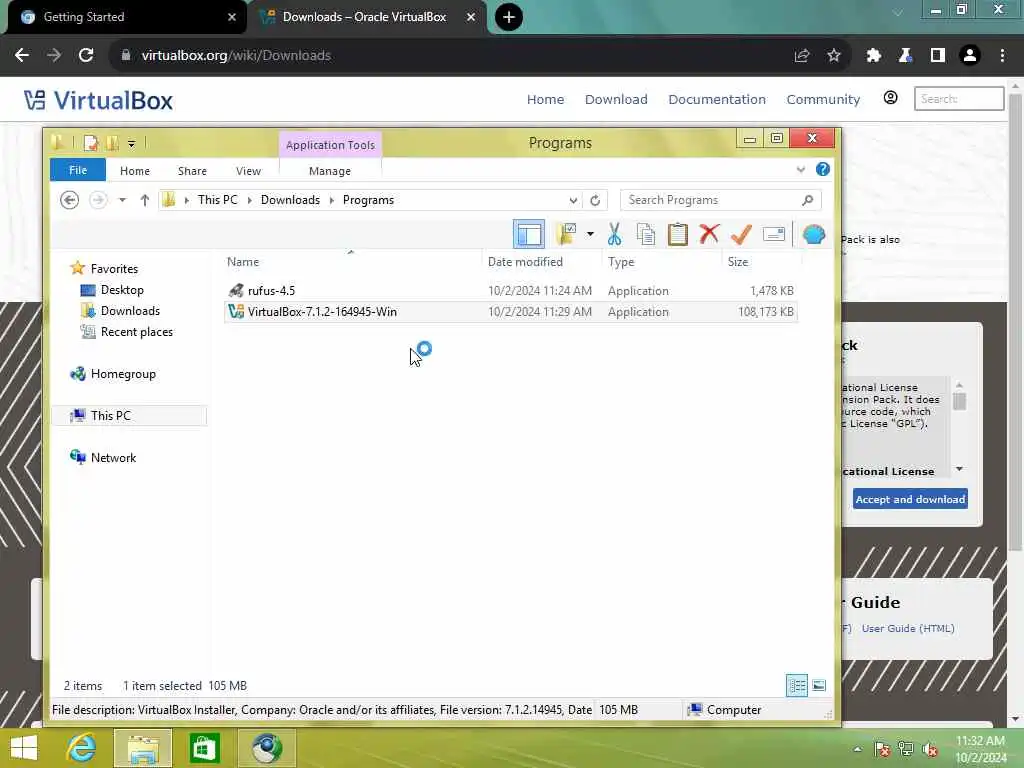Open the arrow menu beside folder options

coord(590,234)
